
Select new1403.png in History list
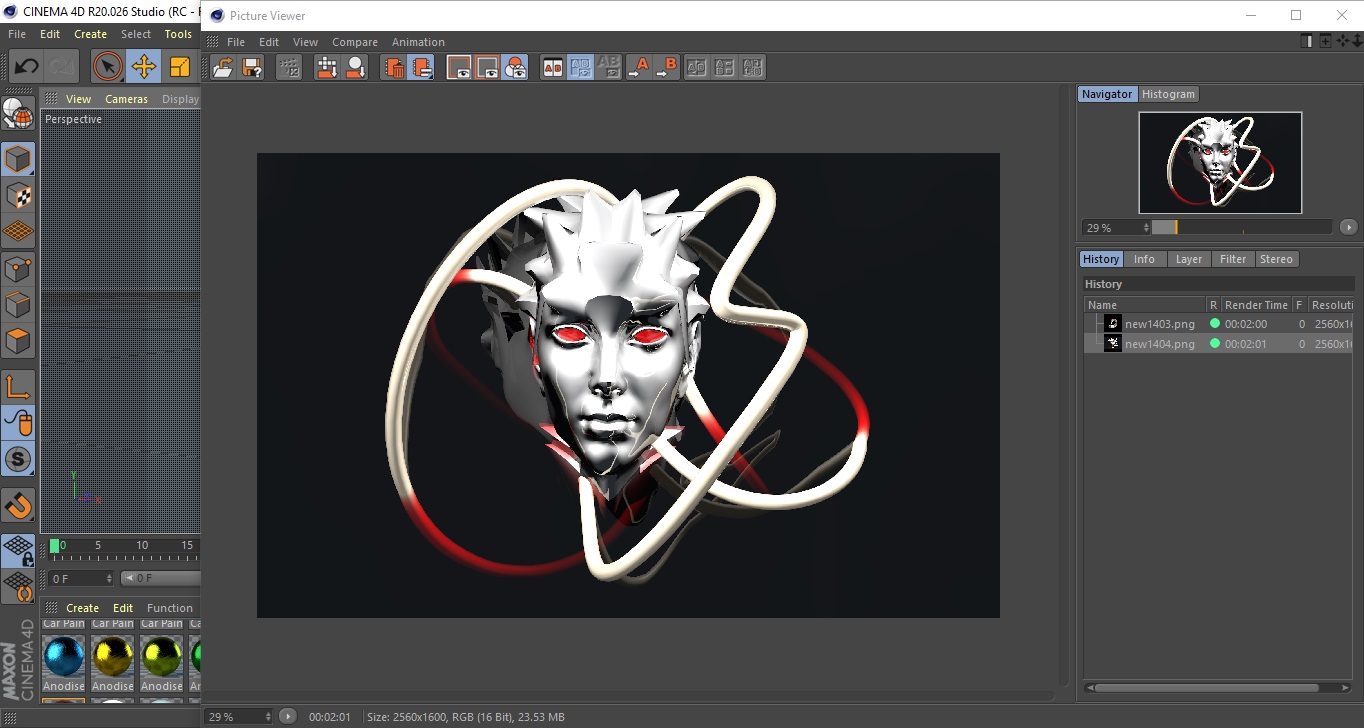[x=1159, y=324]
